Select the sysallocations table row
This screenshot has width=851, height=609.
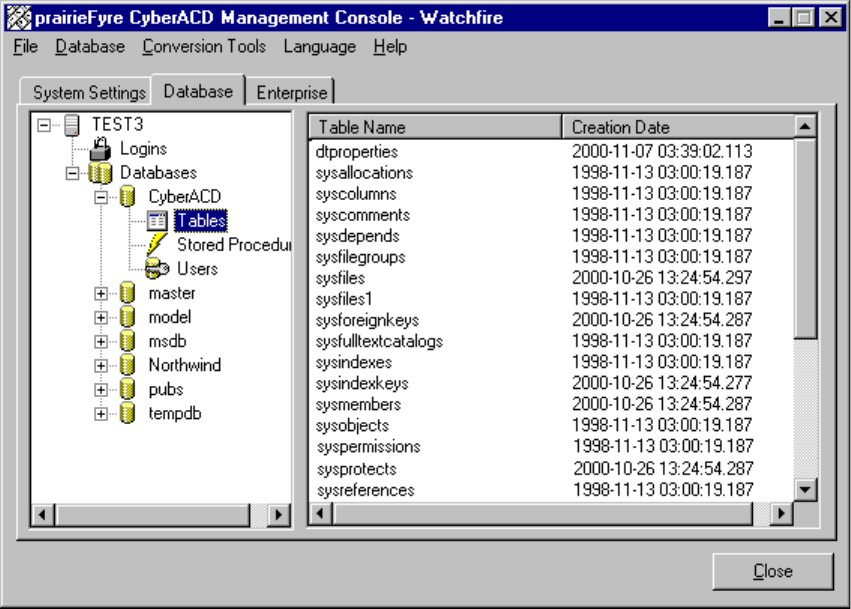point(551,173)
